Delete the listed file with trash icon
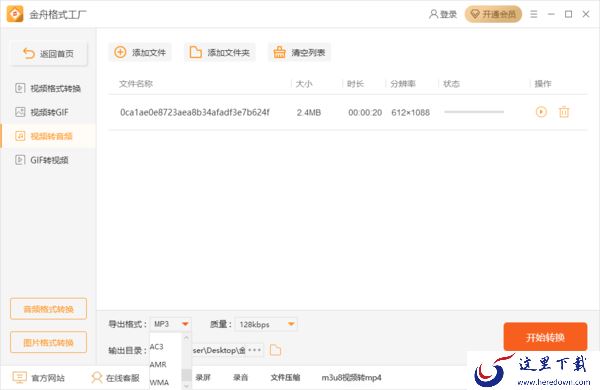This screenshot has width=600, height=390. 564,112
